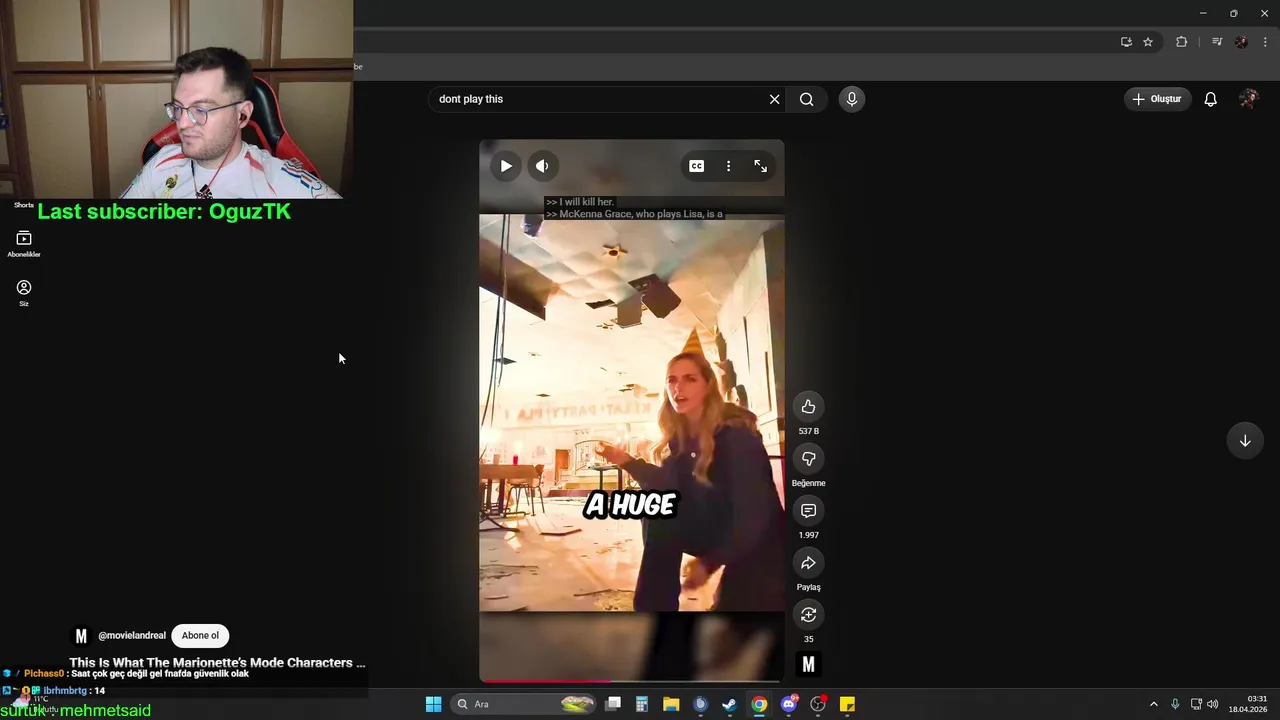Open the Oluştur create button
1280x720 pixels.
(x=1157, y=99)
